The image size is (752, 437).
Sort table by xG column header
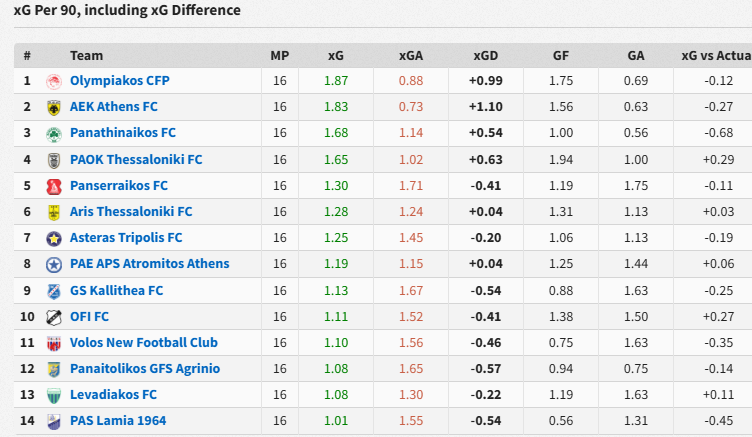click(x=336, y=56)
